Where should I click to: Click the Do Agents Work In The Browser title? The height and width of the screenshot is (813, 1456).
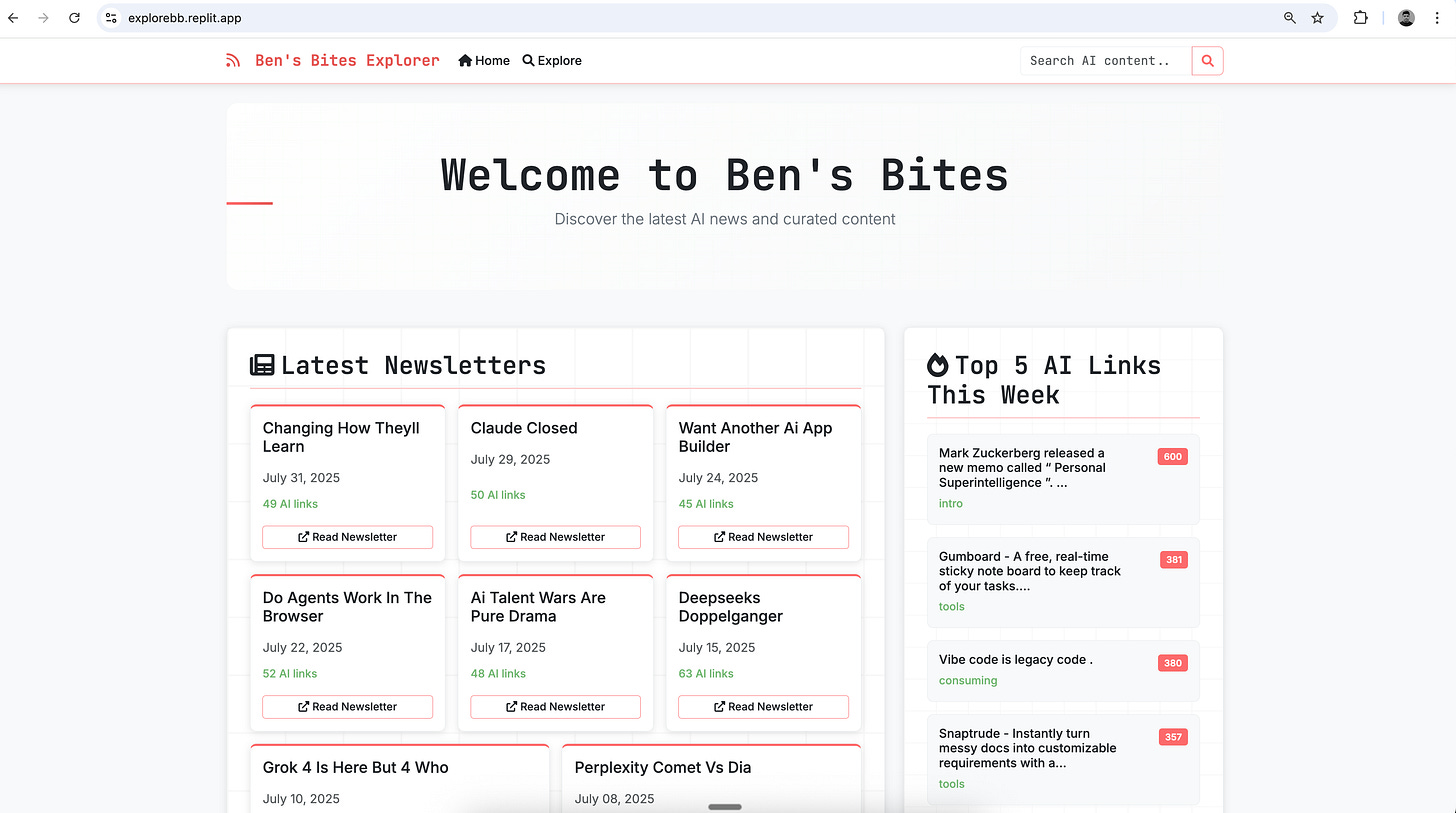[x=347, y=607]
